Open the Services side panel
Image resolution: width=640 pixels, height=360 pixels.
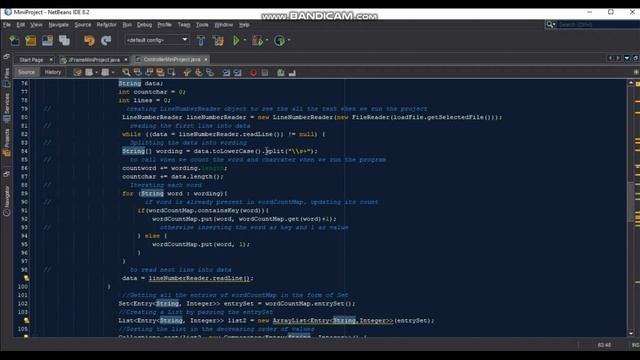point(7,108)
